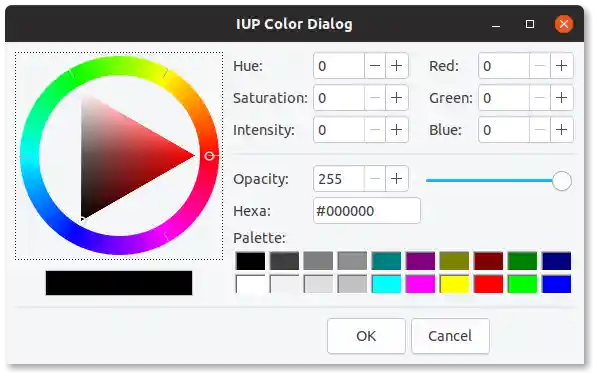Pick the purple palette swatch
Screen dimensions: 593x373
click(x=420, y=261)
